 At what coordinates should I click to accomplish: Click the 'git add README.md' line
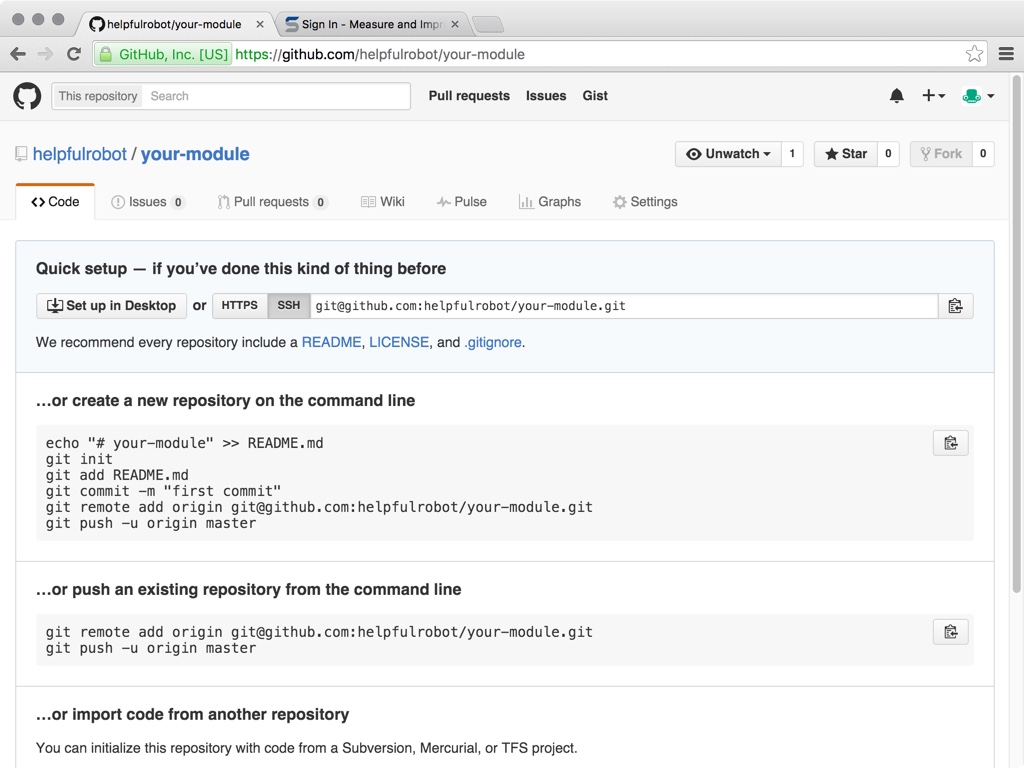tap(117, 475)
